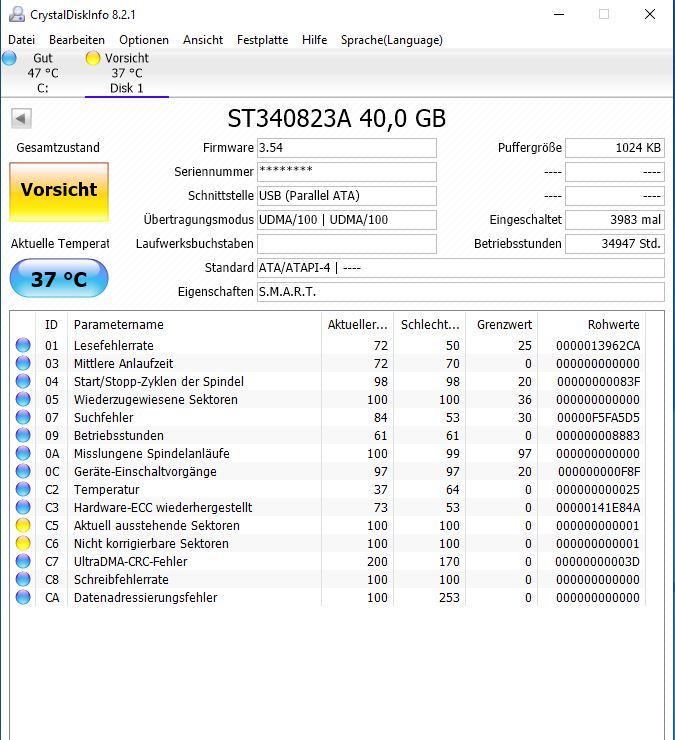This screenshot has height=740, width=675.
Task: Click blue orb in row 09 Betriebsstunden
Action: tap(23, 435)
